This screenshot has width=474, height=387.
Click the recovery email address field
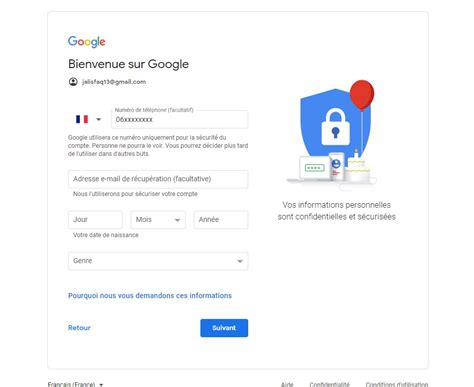click(x=158, y=179)
